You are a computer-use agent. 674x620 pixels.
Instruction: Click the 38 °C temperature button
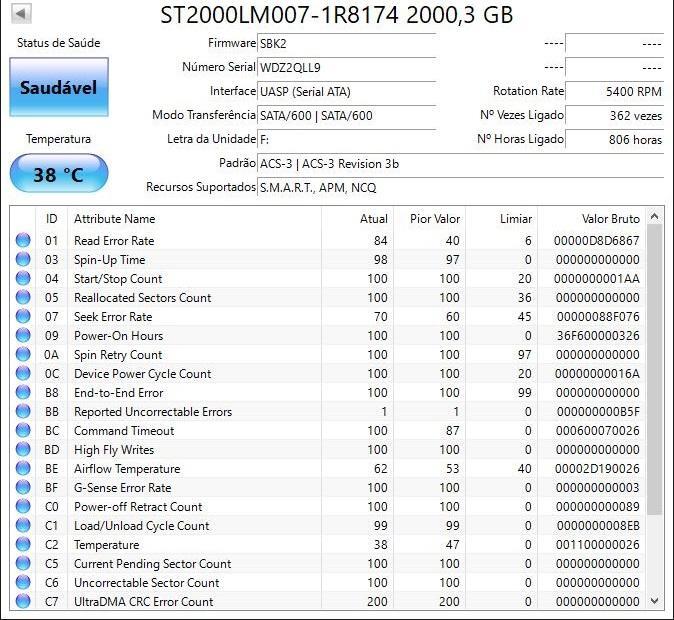click(59, 174)
